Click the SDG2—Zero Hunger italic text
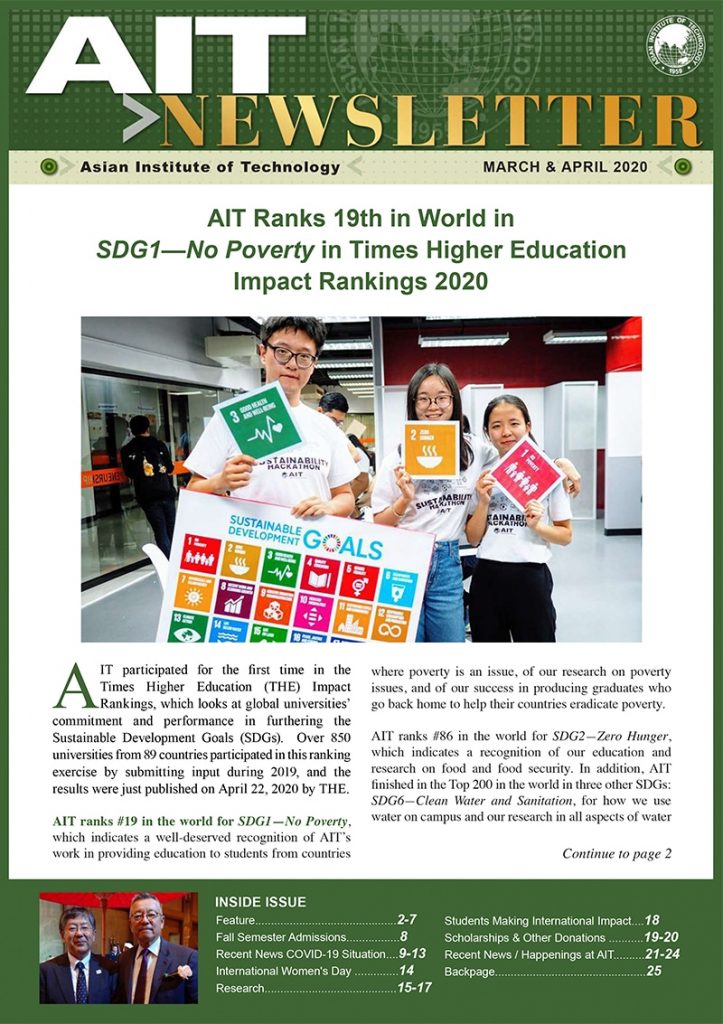The height and width of the screenshot is (1024, 723). (x=611, y=736)
